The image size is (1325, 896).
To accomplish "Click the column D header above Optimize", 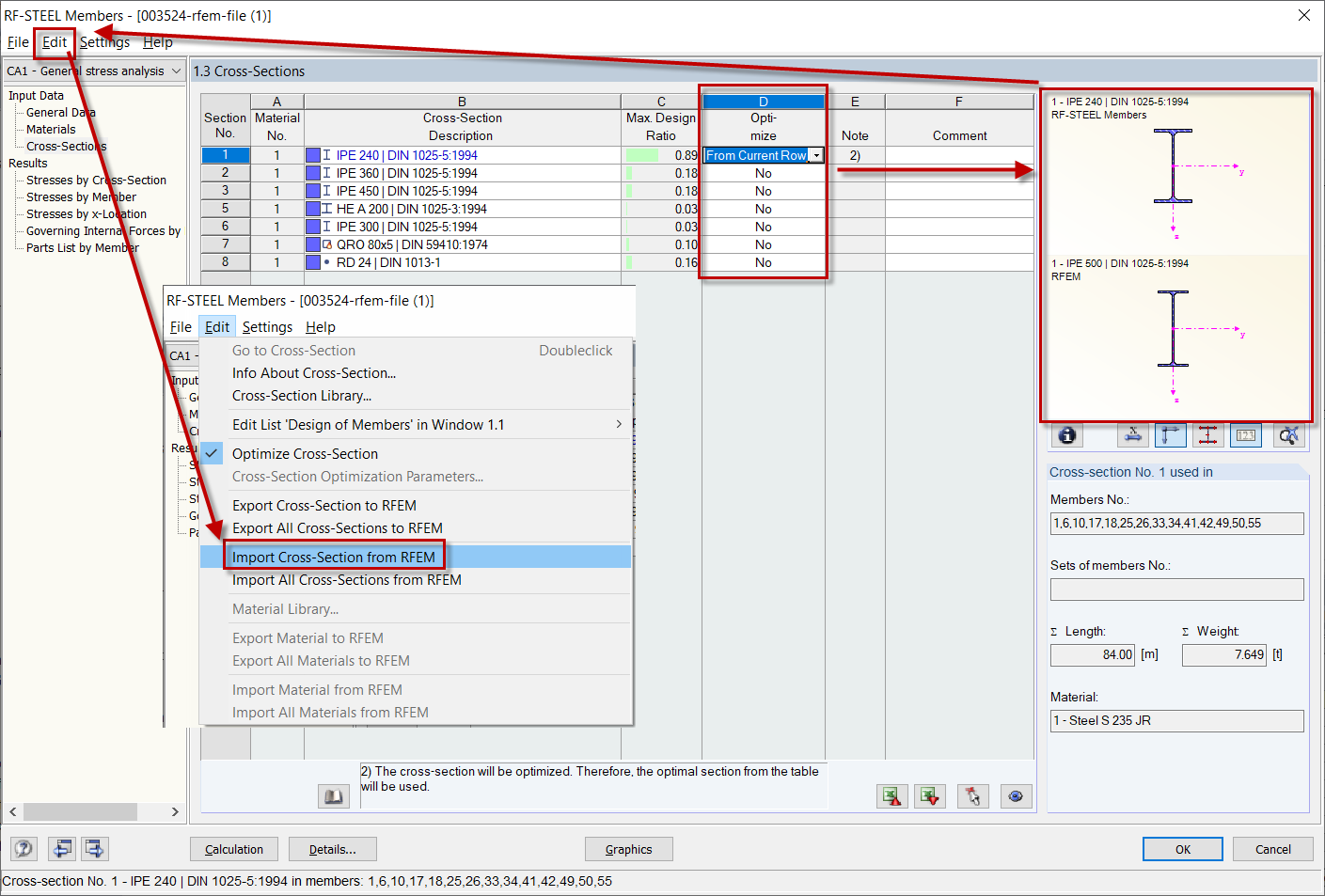I will [x=764, y=102].
